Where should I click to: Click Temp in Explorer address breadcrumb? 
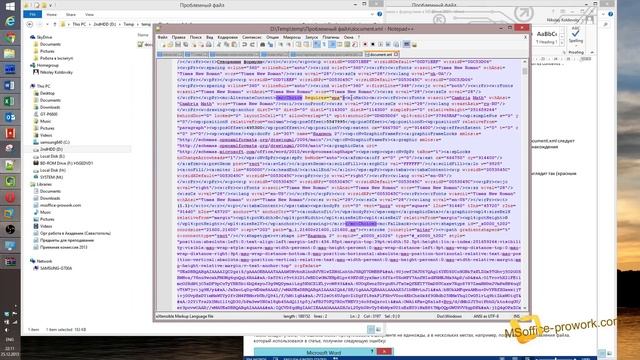click(129, 24)
